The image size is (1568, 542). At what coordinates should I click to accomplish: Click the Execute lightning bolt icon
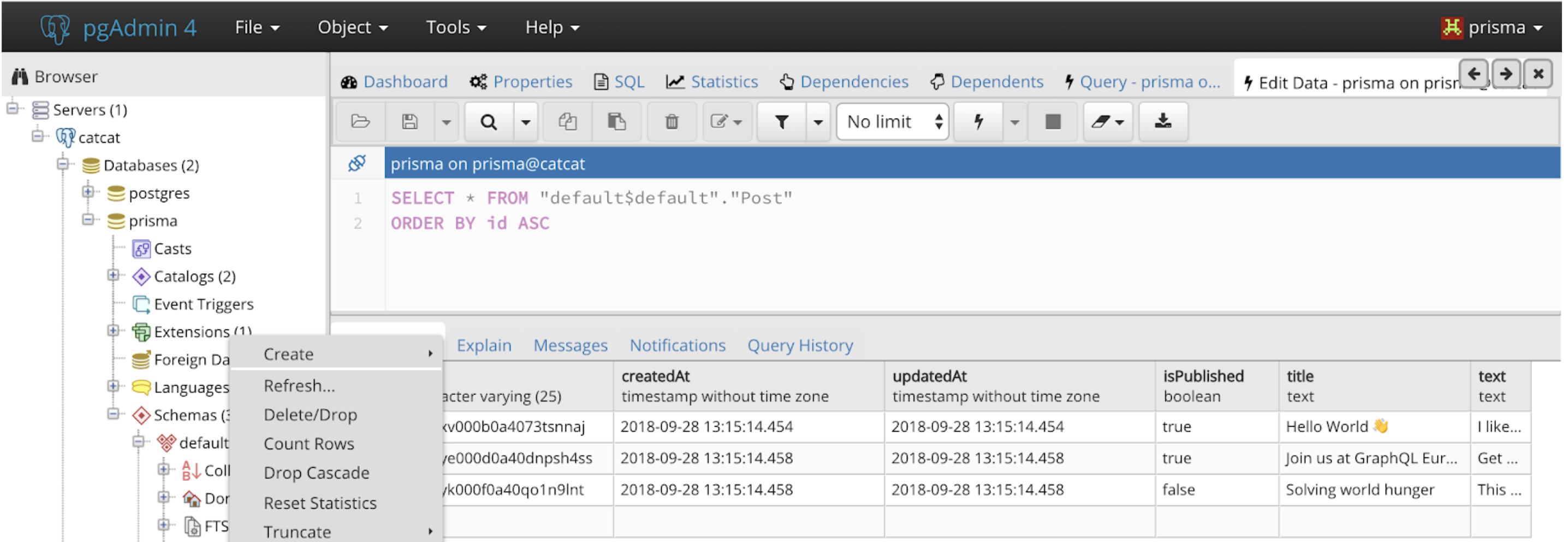(978, 122)
